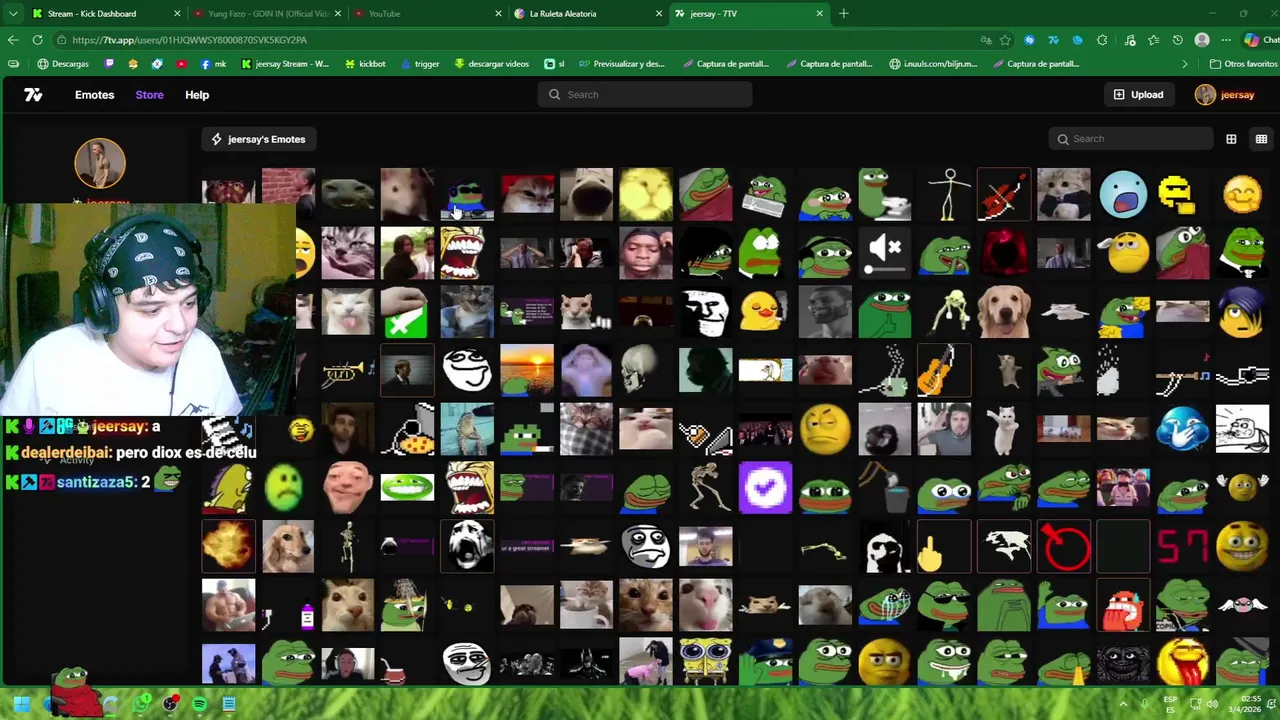This screenshot has height=720, width=1280.
Task: Switch to the Yung Fazo YouTube tab
Action: coord(268,14)
